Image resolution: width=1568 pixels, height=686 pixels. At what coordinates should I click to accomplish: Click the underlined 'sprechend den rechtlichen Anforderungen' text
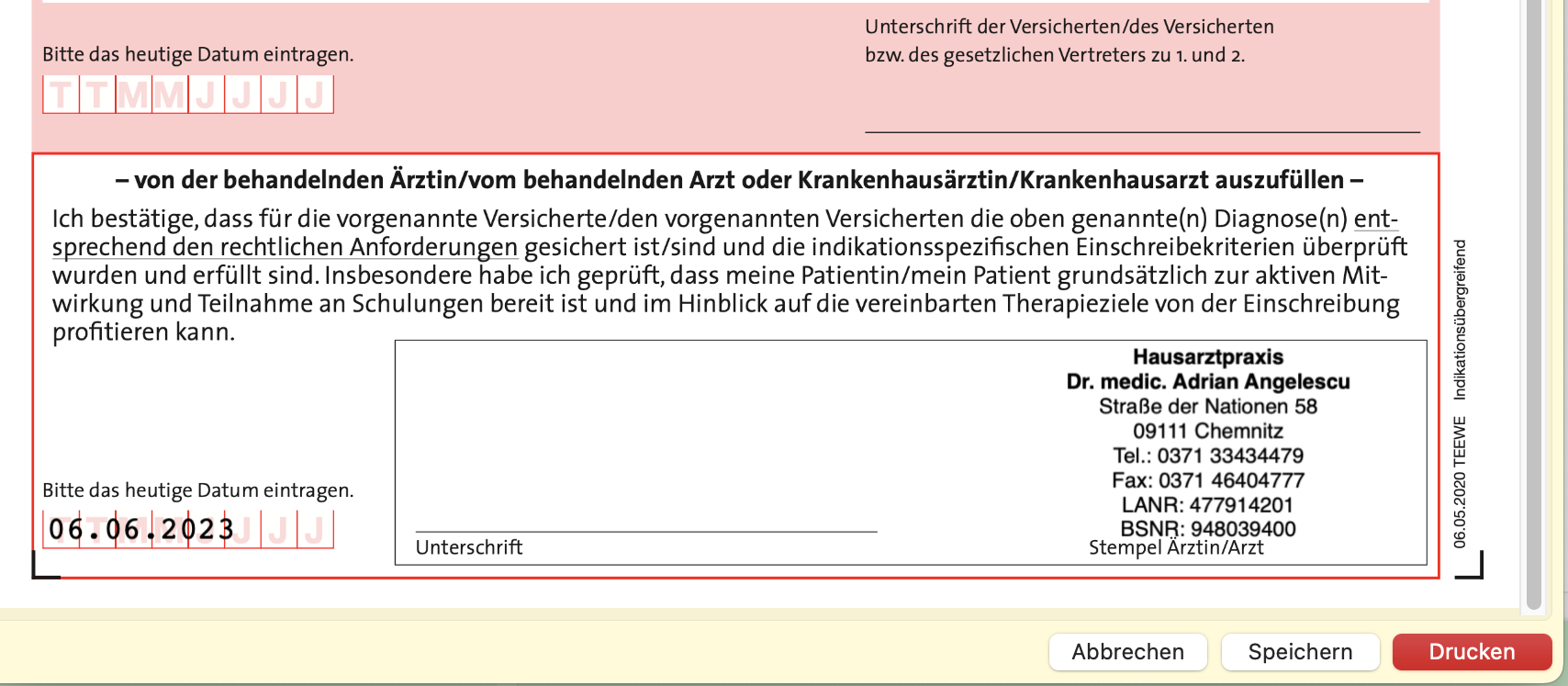pos(286,248)
